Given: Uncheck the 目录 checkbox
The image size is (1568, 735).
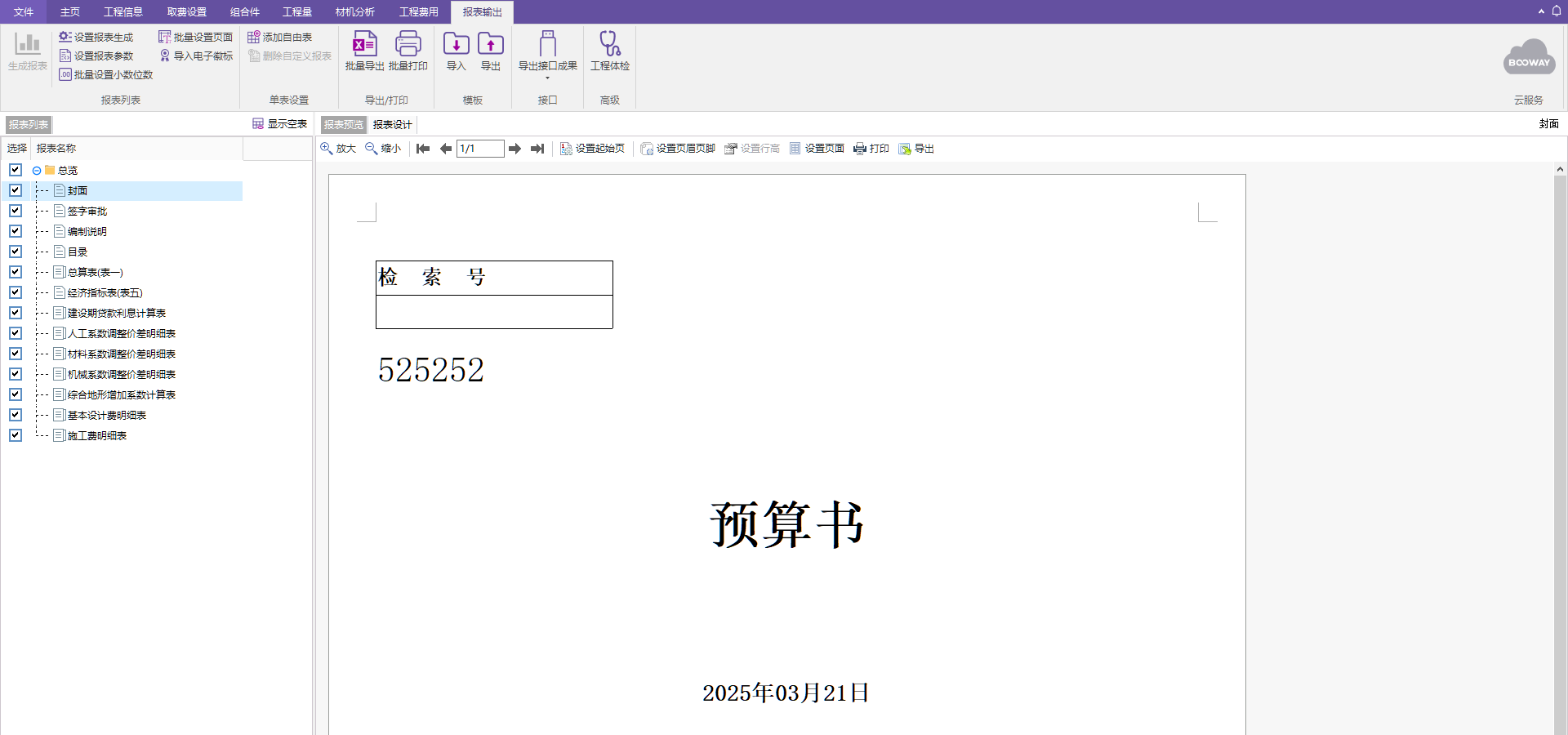Looking at the screenshot, I should (x=16, y=252).
